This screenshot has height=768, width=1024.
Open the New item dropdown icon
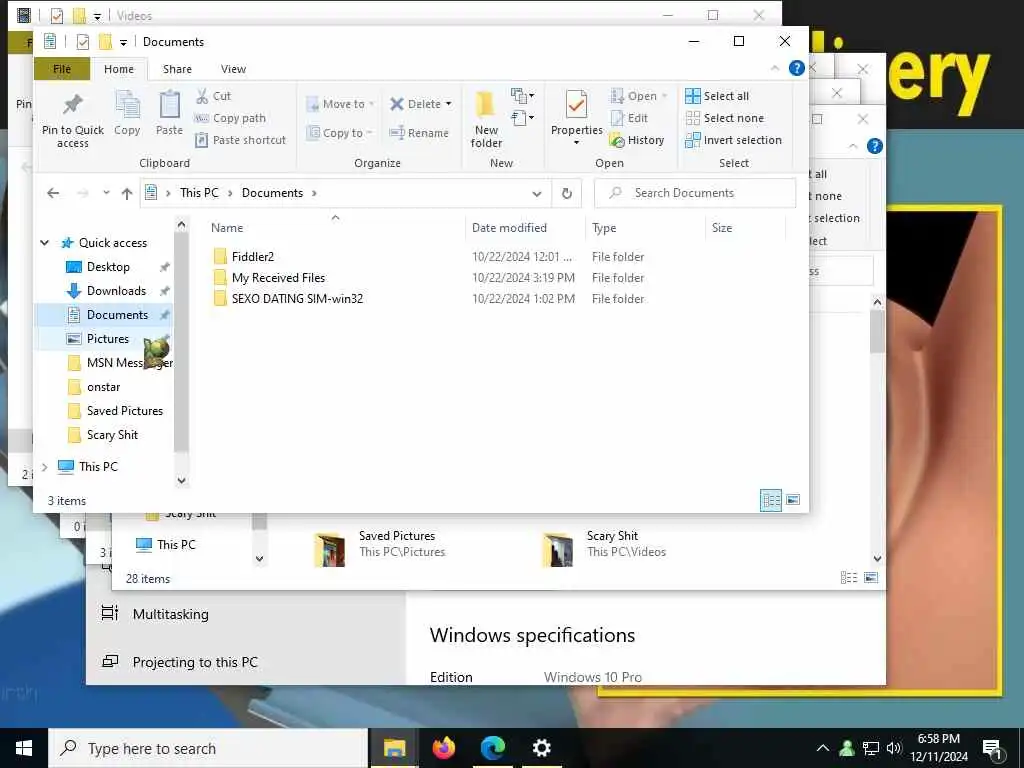tap(522, 96)
